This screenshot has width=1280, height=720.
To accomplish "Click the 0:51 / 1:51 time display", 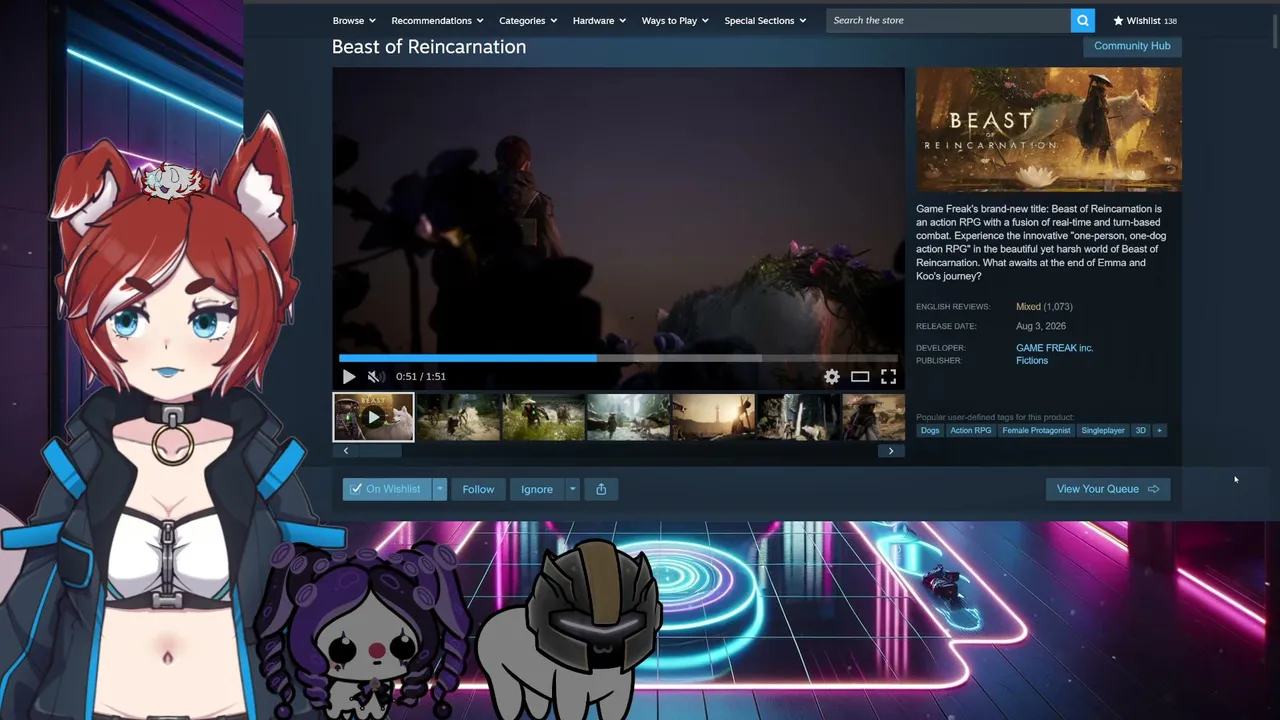I will coord(421,377).
